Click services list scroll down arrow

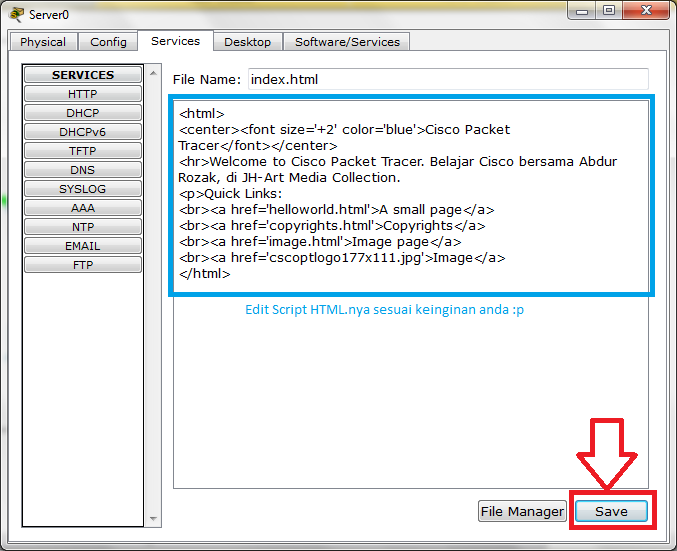click(153, 518)
